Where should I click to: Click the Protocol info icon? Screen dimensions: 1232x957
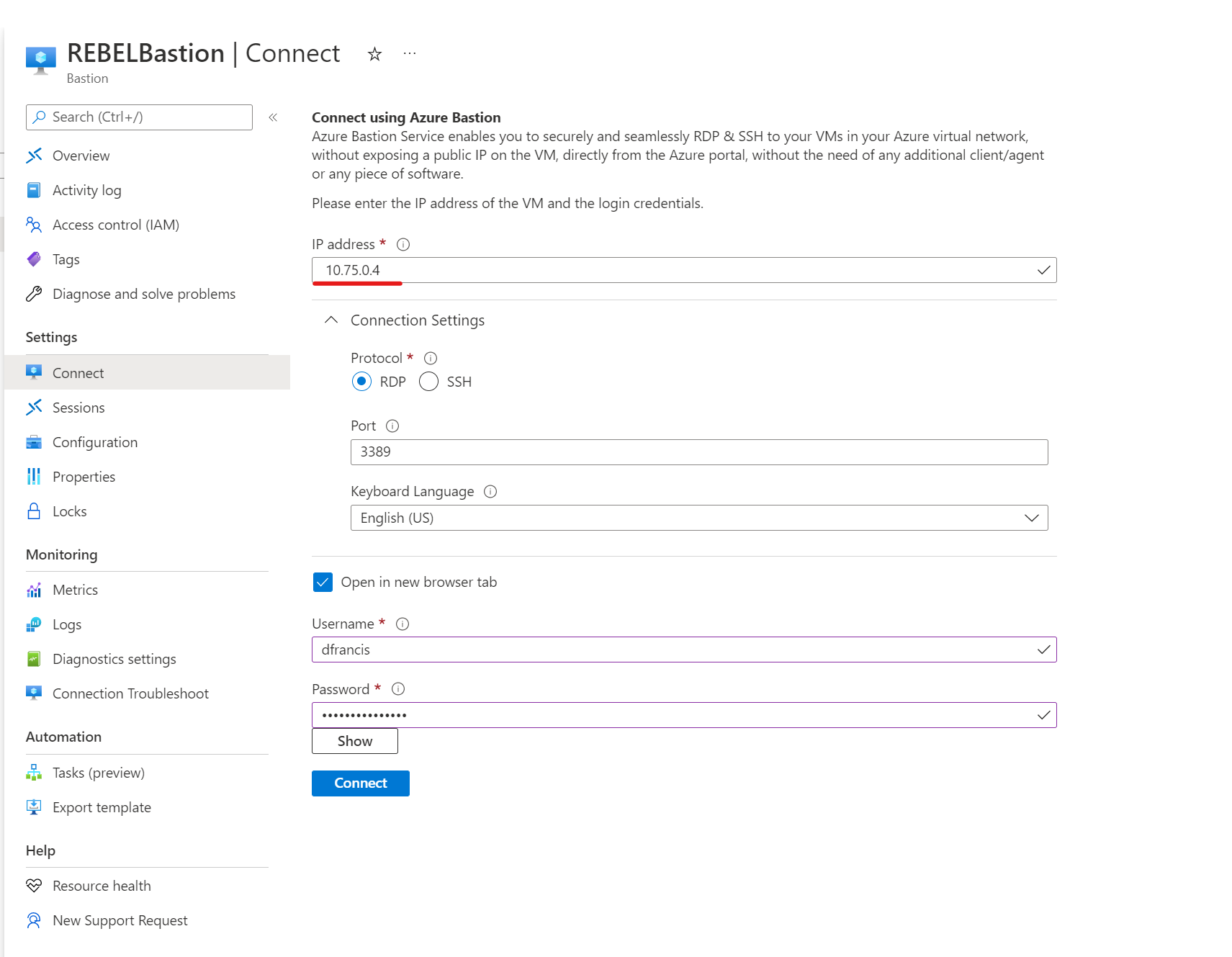(431, 358)
